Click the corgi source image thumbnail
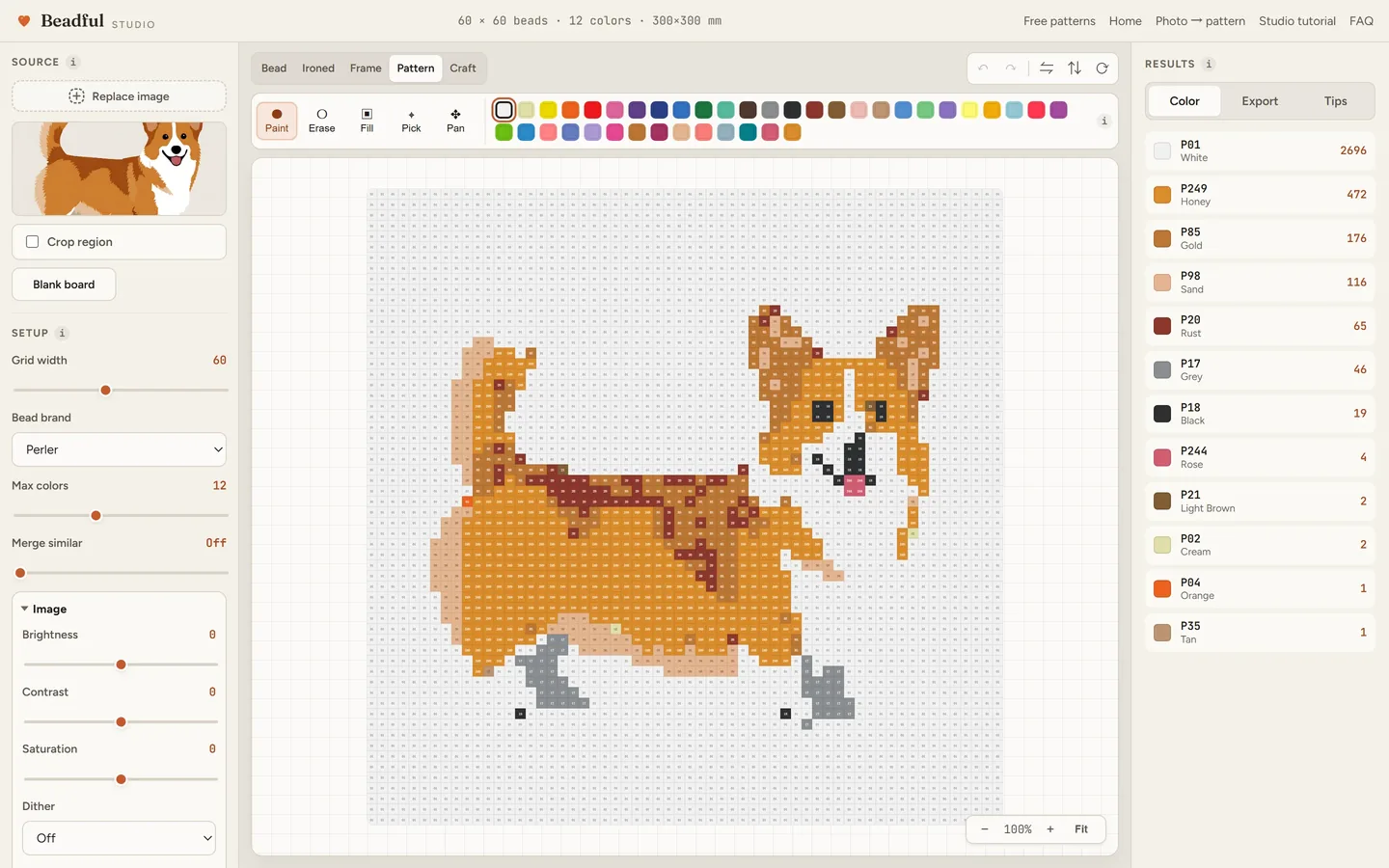This screenshot has height=868, width=1389. (119, 169)
